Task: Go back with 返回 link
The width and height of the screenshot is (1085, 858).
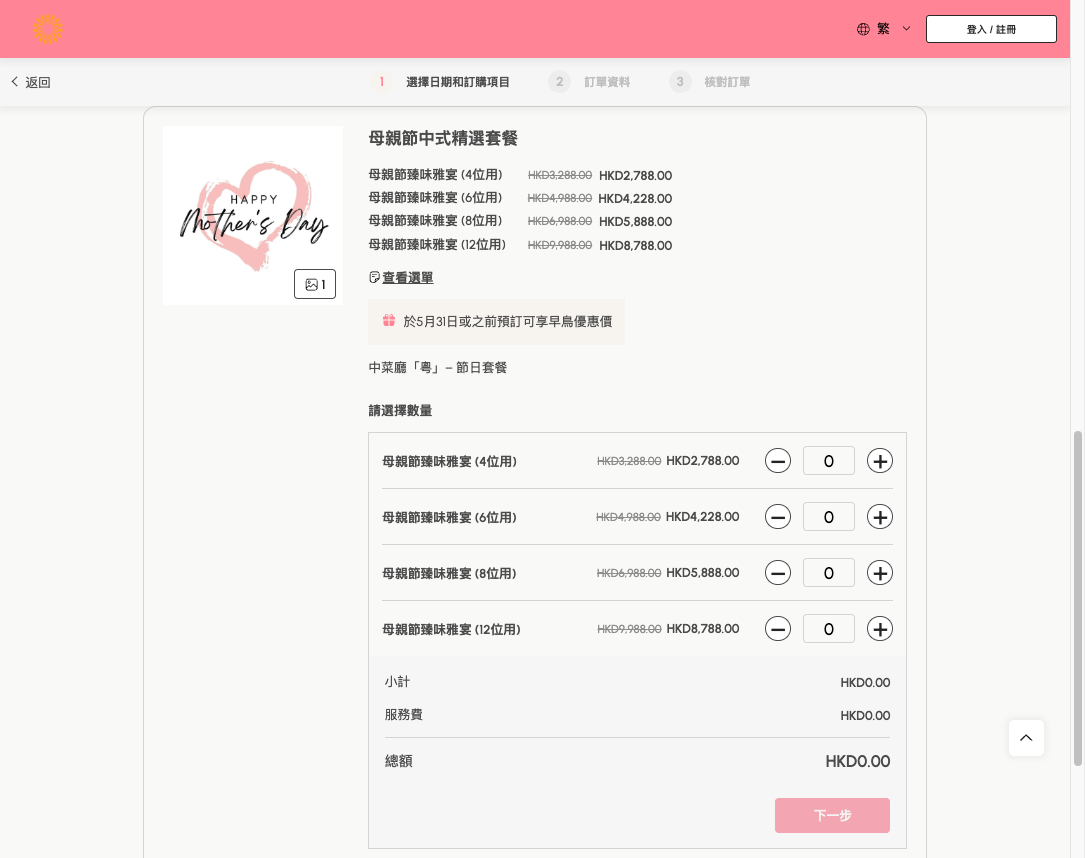Action: tap(30, 82)
